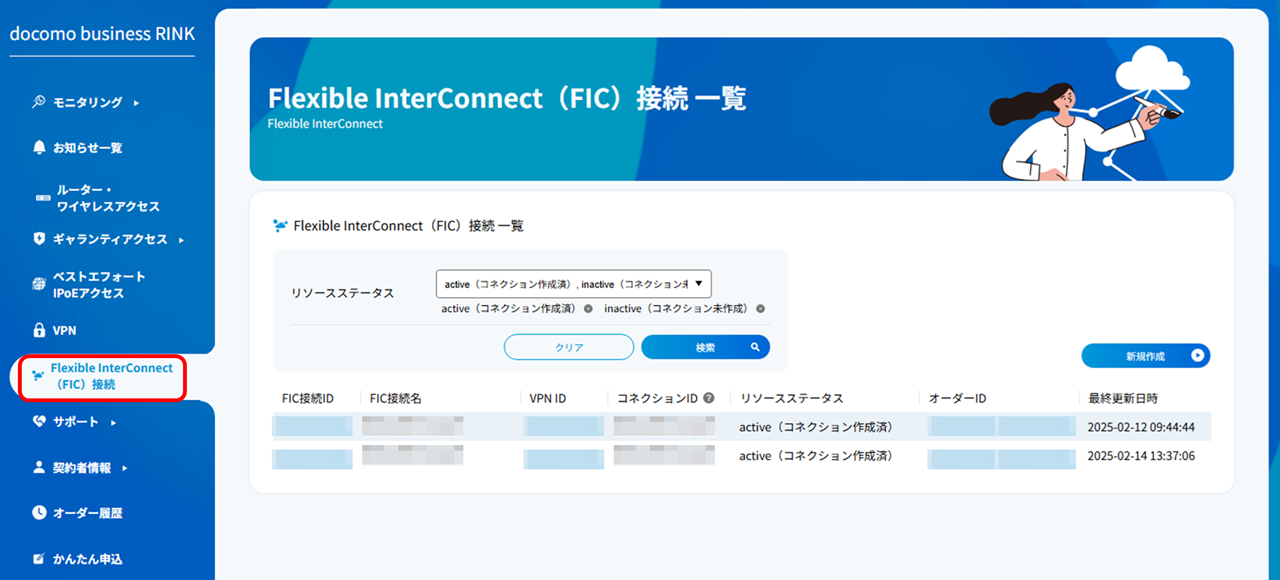Click the 新規作成 button
Screen dimensions: 1280x580
click(x=1146, y=355)
